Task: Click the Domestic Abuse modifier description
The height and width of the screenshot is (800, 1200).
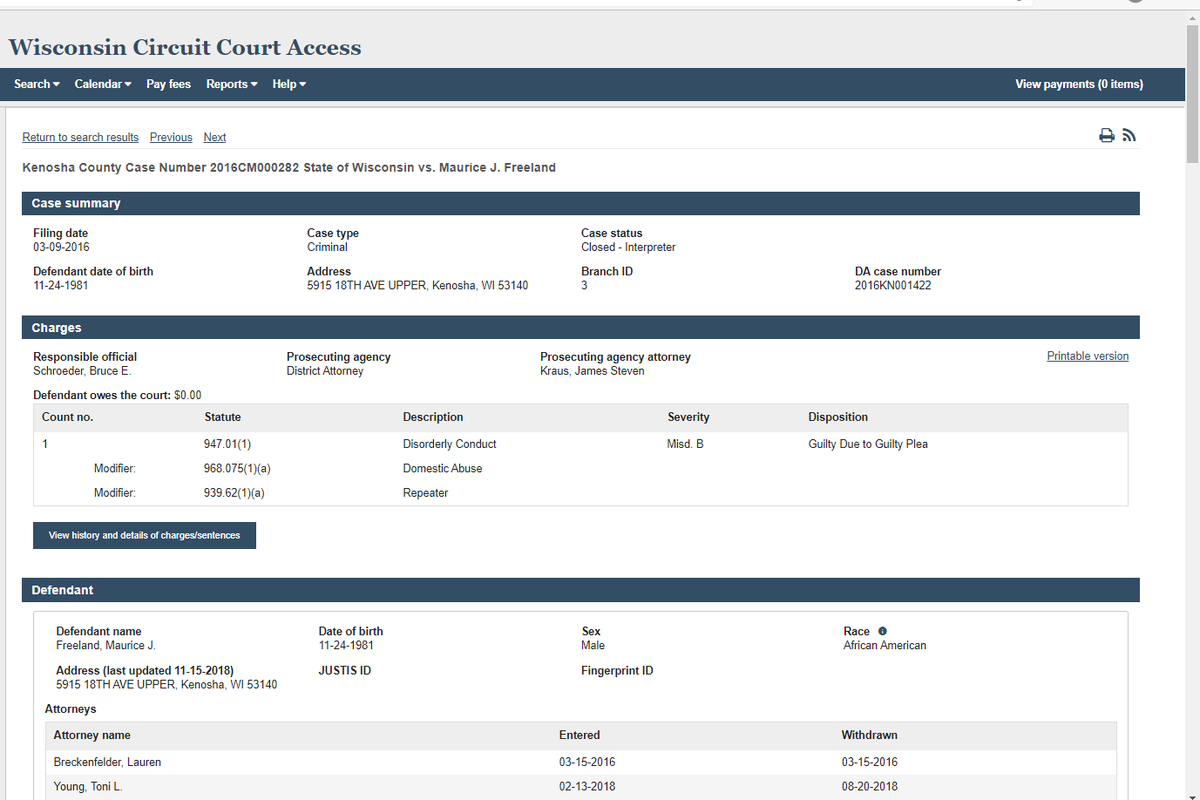Action: (442, 468)
